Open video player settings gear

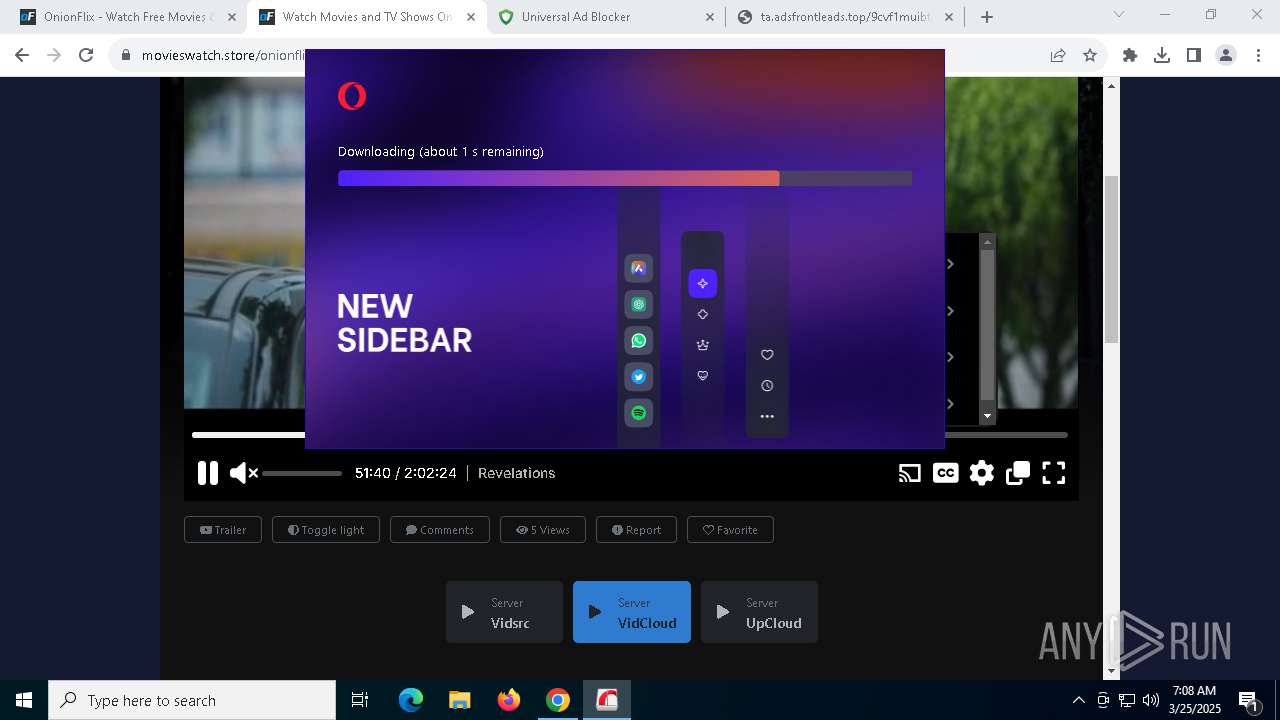(982, 473)
